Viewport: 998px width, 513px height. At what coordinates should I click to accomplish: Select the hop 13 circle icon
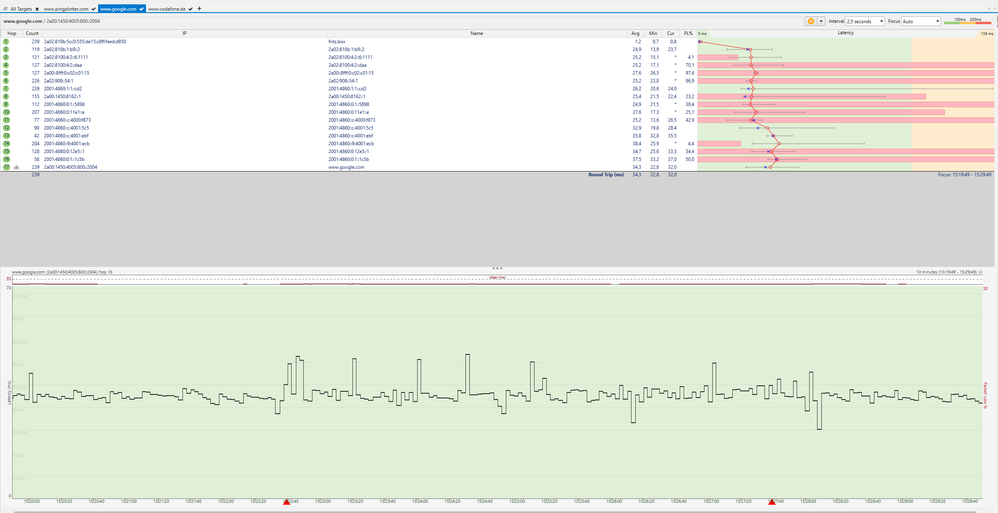[x=6, y=136]
